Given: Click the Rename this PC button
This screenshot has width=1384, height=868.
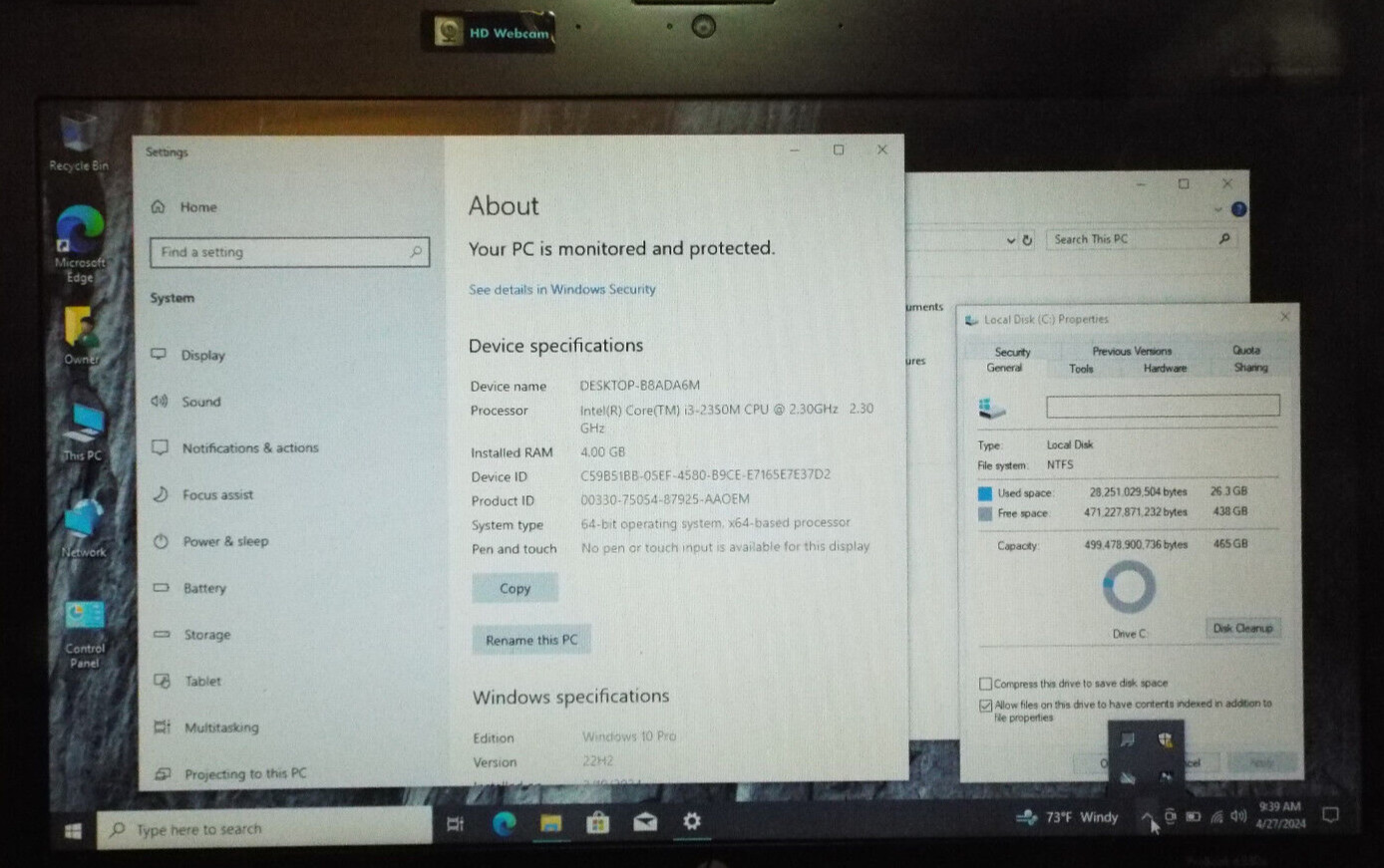Looking at the screenshot, I should (x=531, y=640).
